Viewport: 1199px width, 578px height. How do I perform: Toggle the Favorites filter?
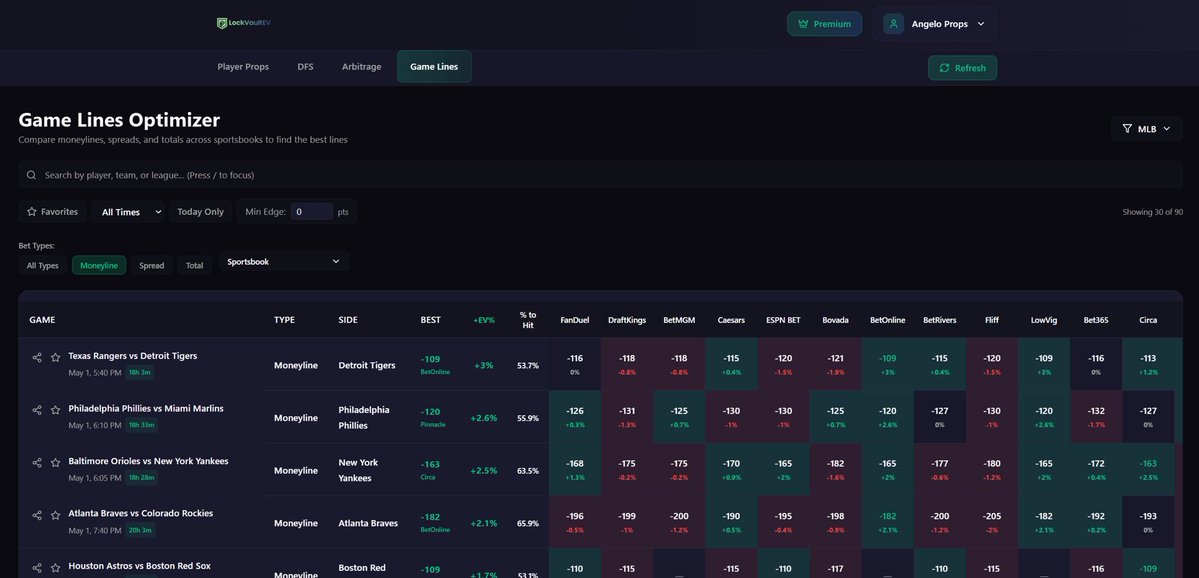pyautogui.click(x=53, y=212)
